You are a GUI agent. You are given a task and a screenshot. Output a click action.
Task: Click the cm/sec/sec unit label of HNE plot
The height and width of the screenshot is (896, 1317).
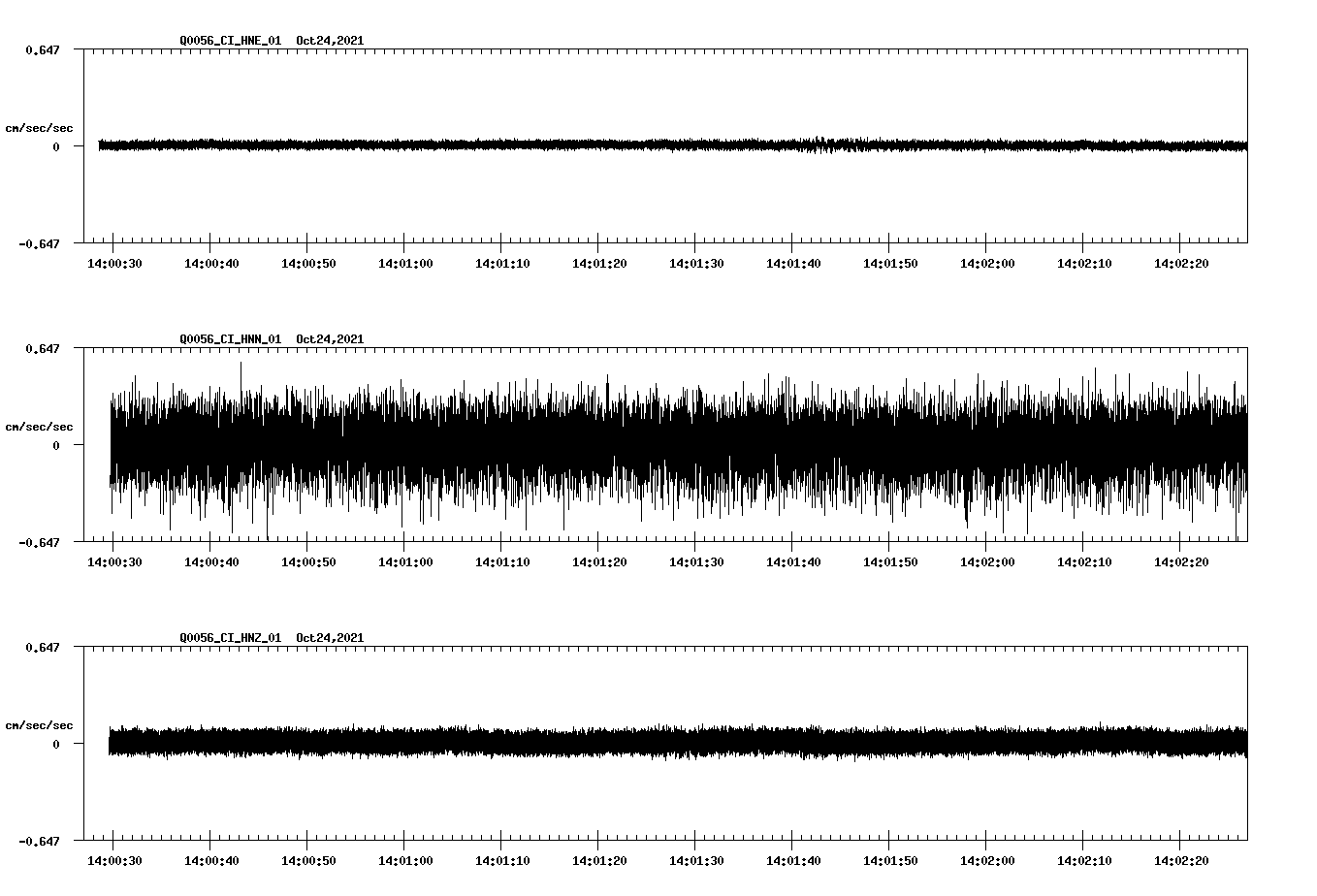[x=40, y=128]
